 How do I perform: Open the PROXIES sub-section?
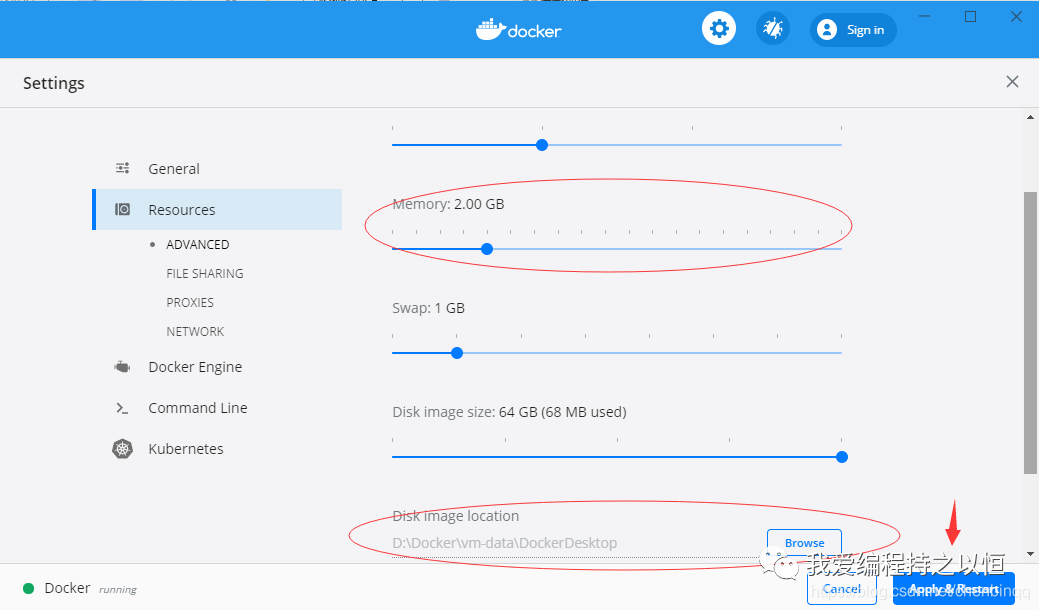[190, 303]
